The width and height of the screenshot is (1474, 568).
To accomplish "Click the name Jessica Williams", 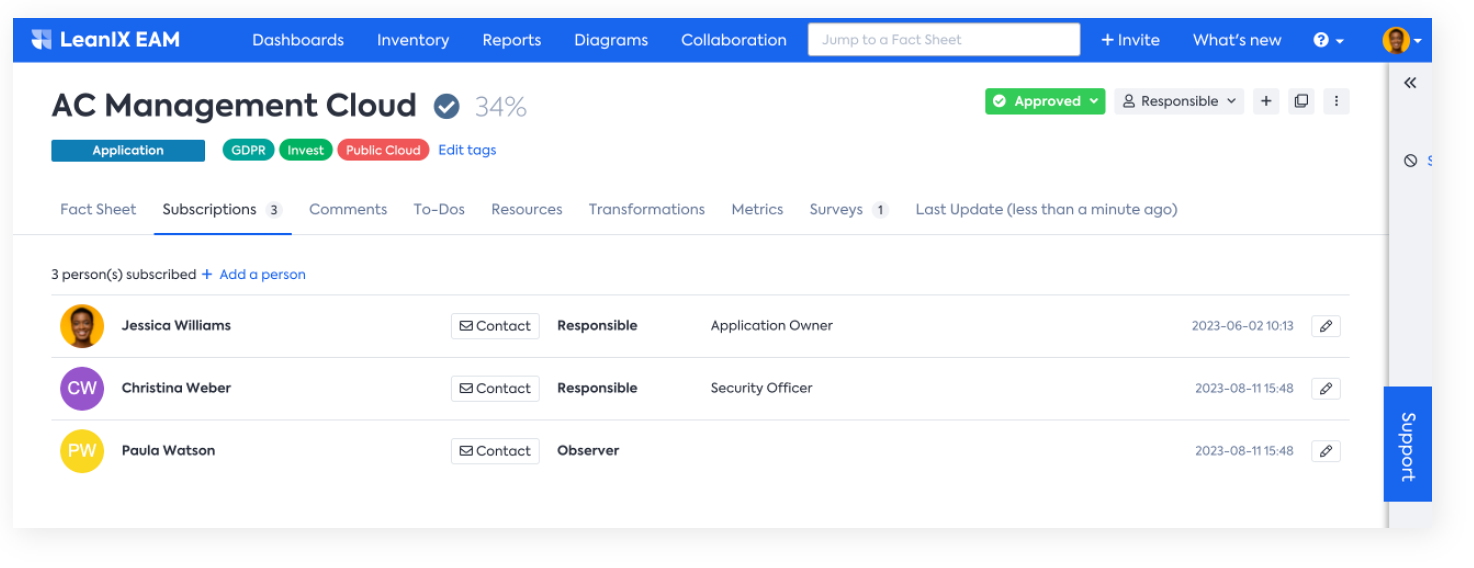I will pos(176,325).
